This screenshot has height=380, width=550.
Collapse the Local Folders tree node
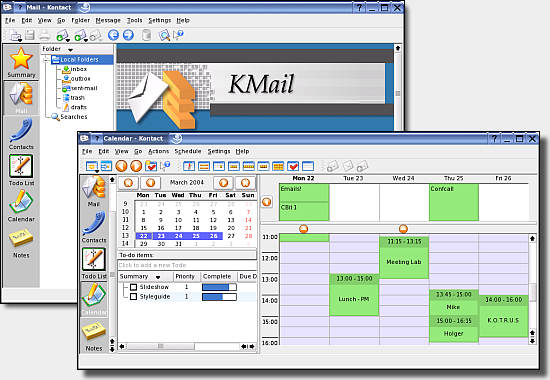pyautogui.click(x=46, y=60)
